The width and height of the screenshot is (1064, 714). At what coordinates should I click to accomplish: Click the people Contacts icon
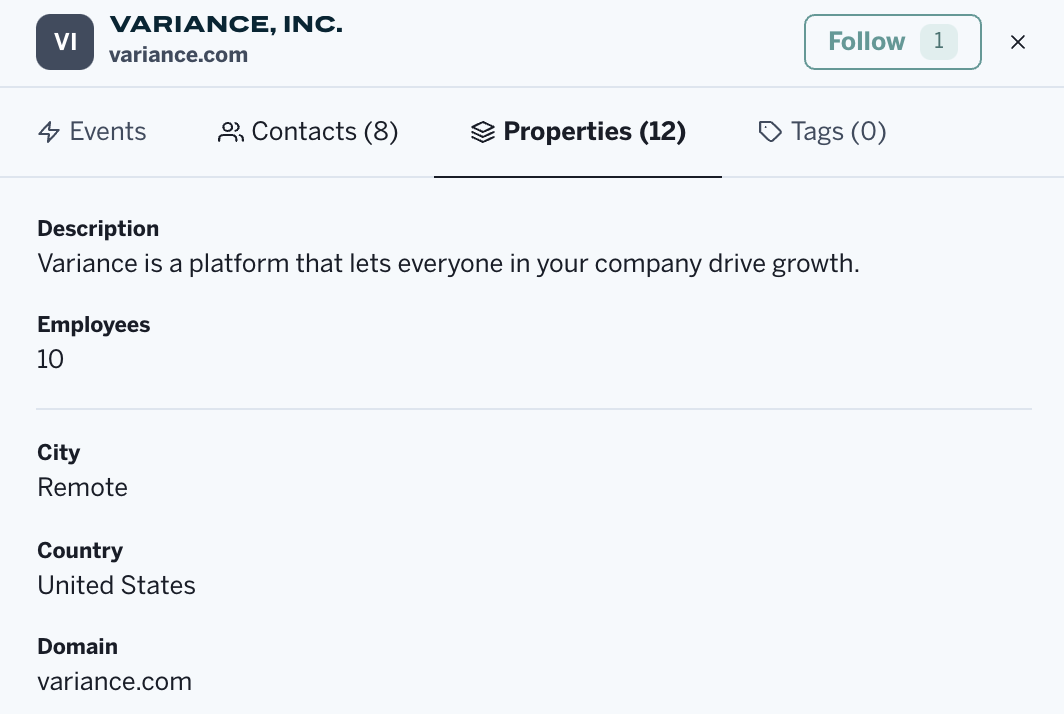(x=231, y=132)
